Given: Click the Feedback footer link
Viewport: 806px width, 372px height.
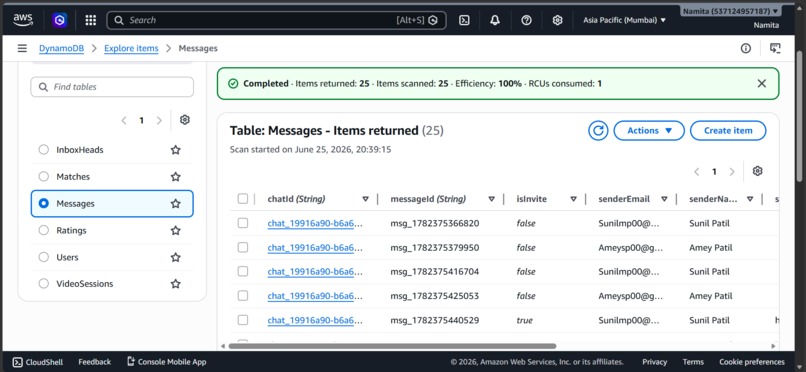Looking at the screenshot, I should point(95,362).
